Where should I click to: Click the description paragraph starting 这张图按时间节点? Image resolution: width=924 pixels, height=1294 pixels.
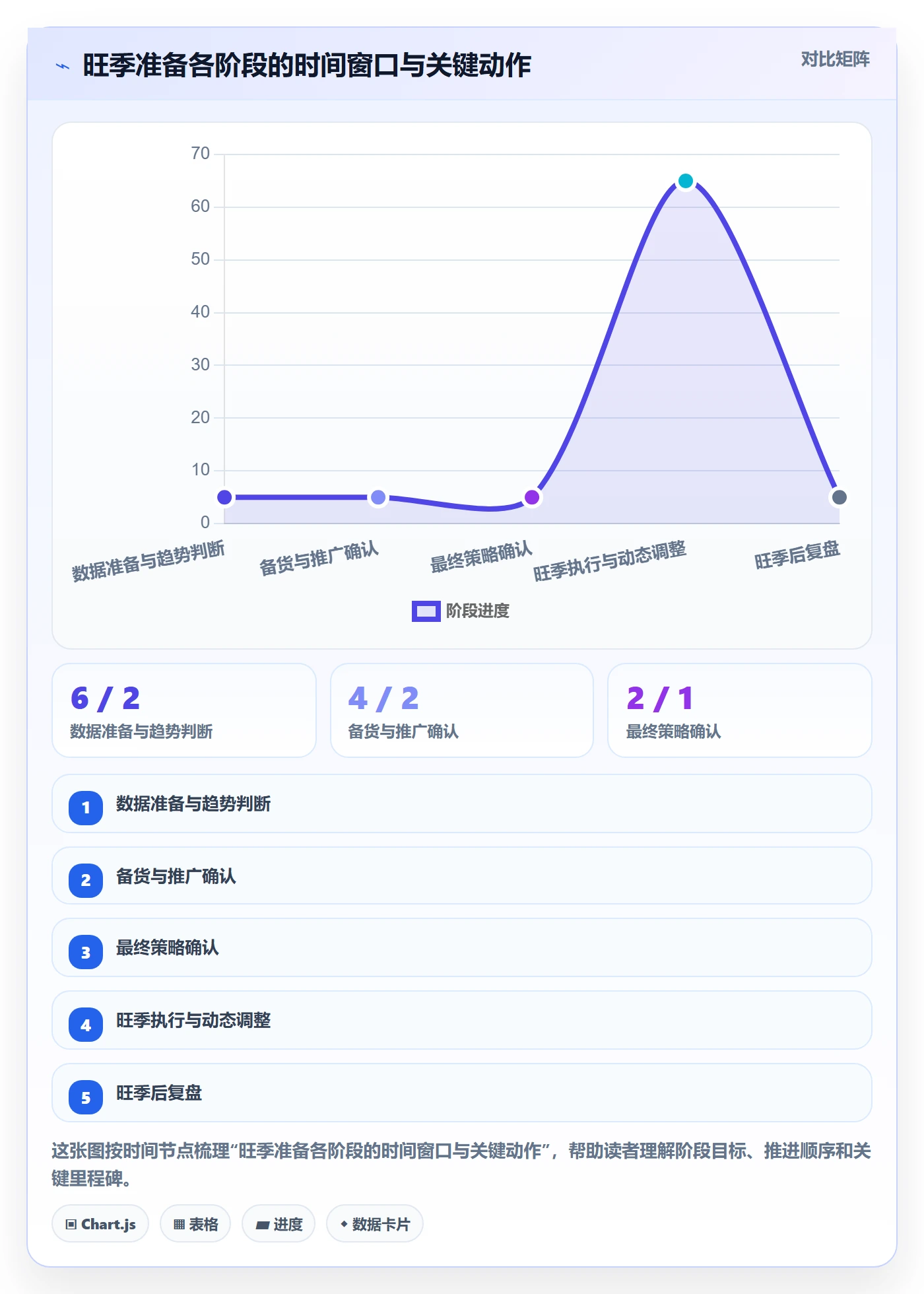(x=461, y=1165)
